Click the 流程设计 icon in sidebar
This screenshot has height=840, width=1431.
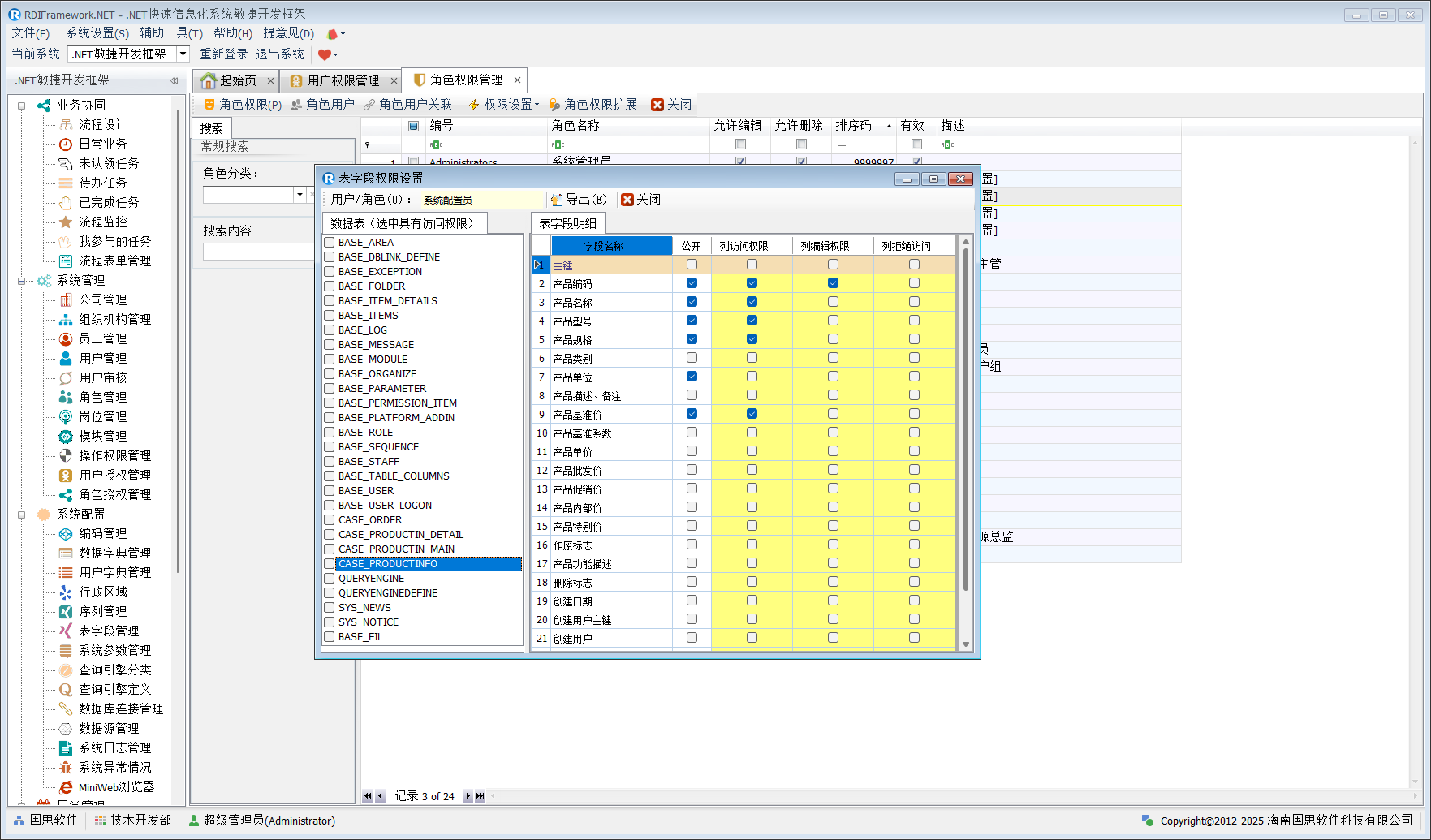[66, 124]
